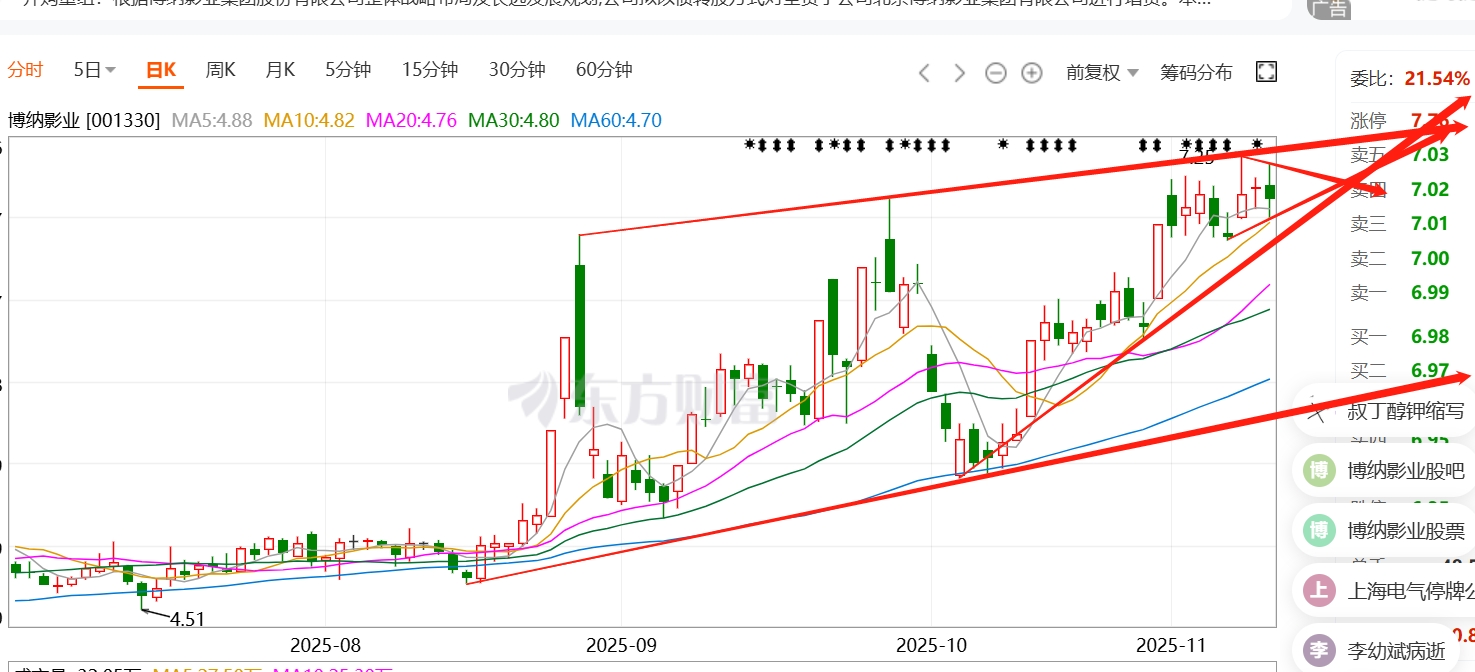Click the 2025-08 date axis label
The width and height of the screenshot is (1475, 672).
[324, 644]
